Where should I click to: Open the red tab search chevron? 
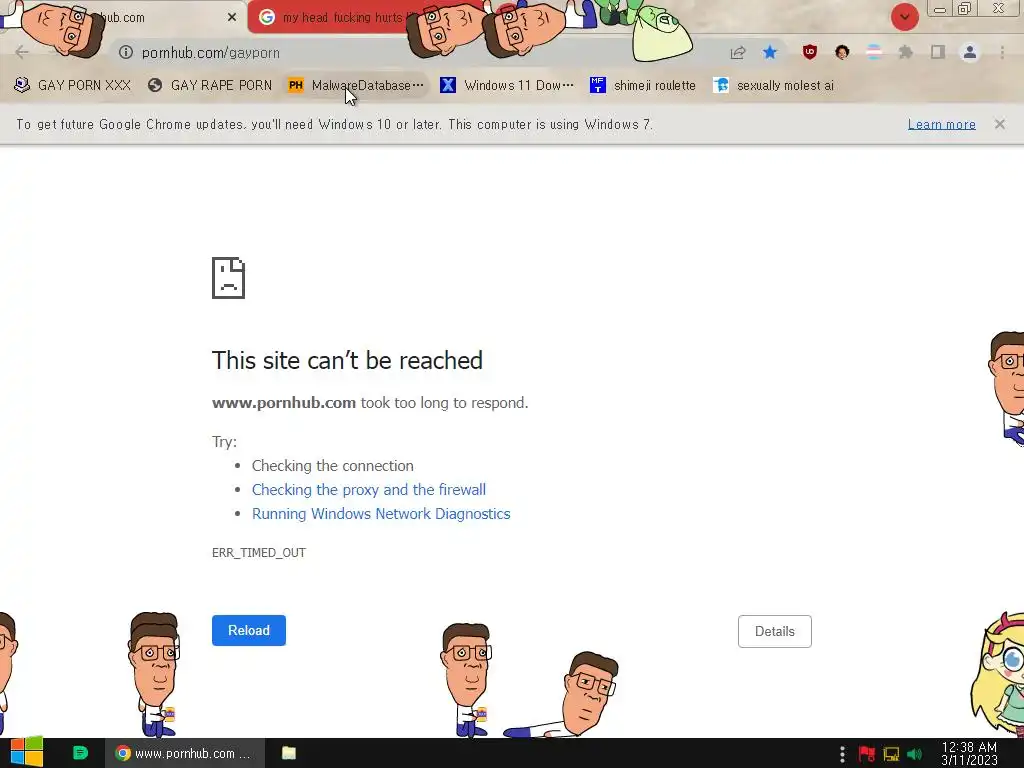point(904,17)
